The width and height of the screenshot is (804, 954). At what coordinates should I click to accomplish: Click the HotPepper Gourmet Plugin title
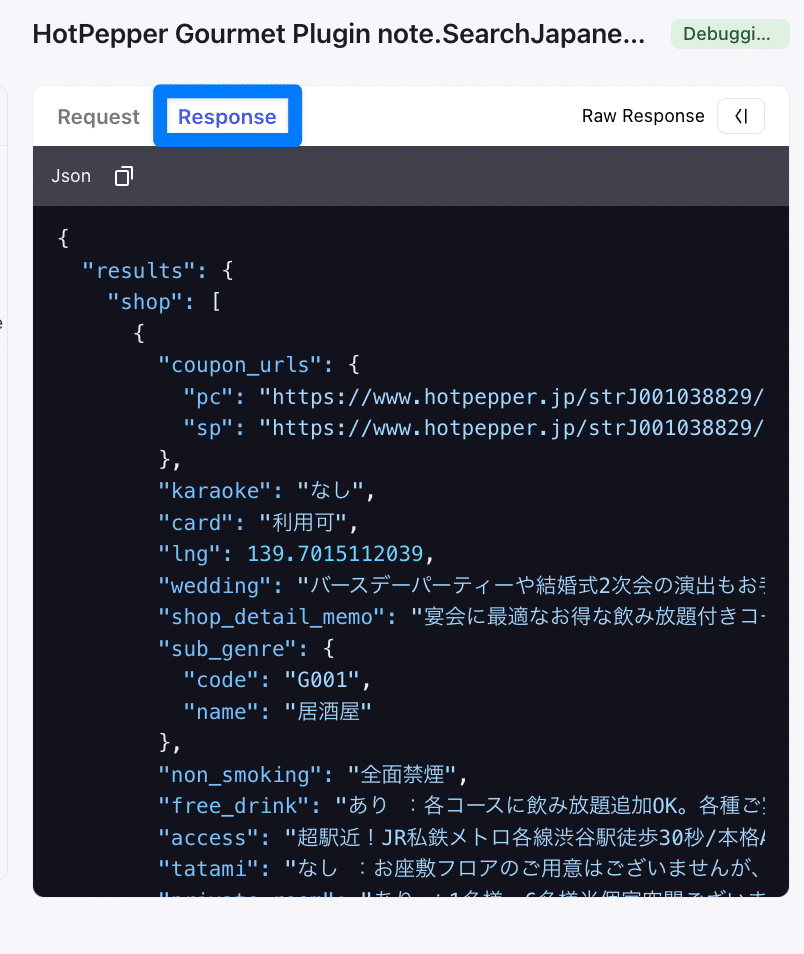338,34
